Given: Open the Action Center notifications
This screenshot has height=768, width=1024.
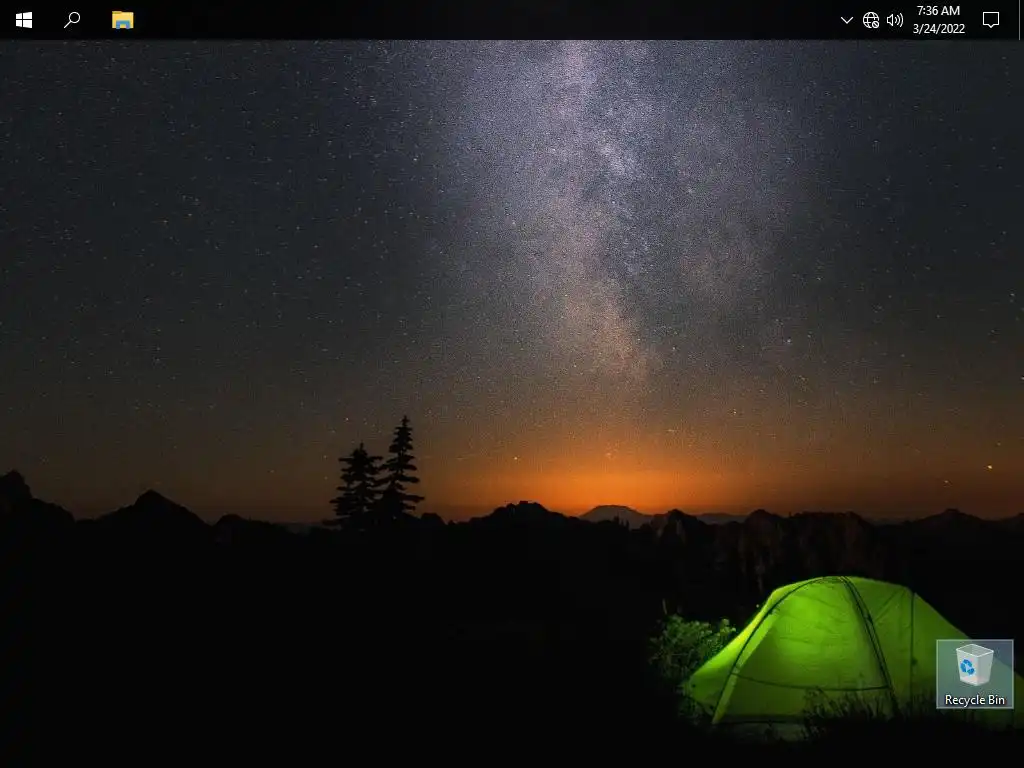Looking at the screenshot, I should pyautogui.click(x=991, y=20).
